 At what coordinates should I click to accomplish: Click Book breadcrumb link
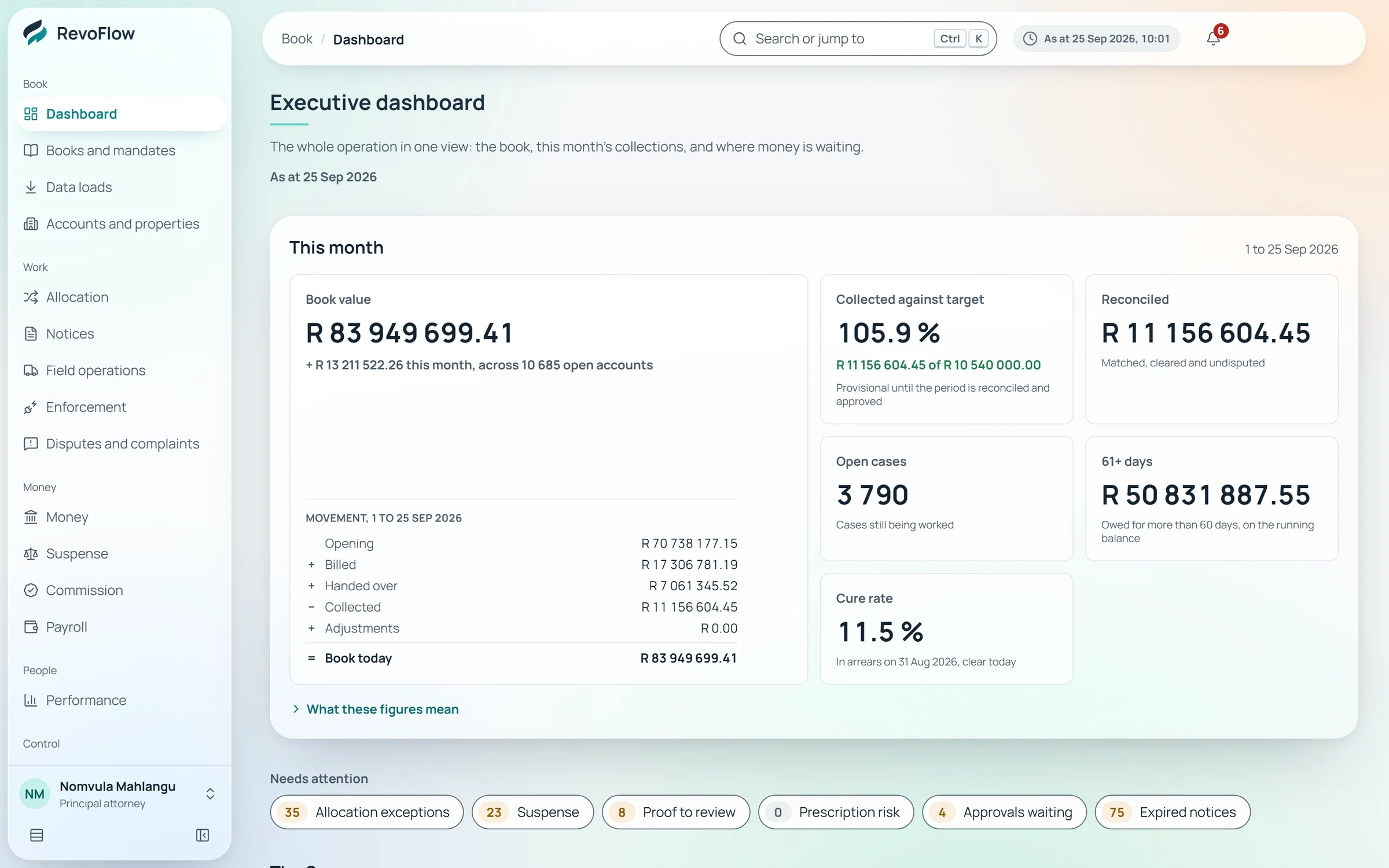click(x=297, y=39)
